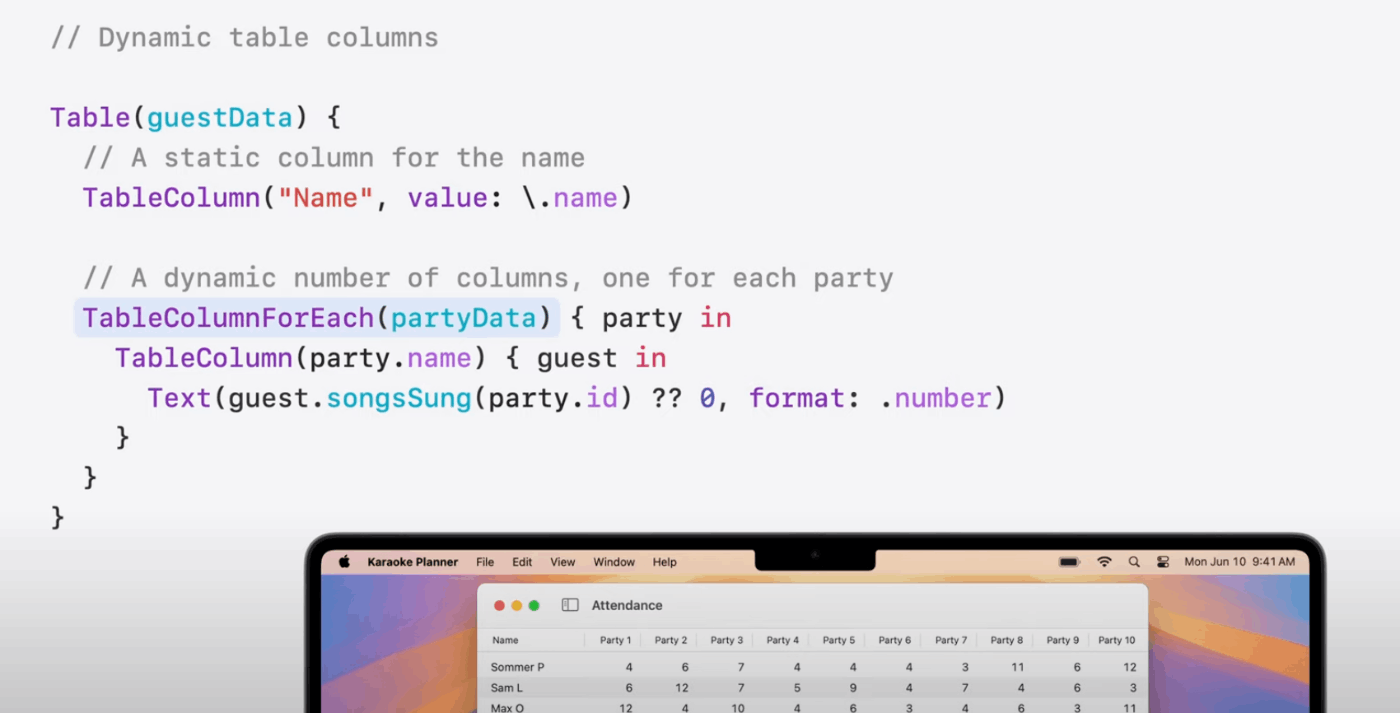Viewport: 1400px width, 713px height.
Task: Click Sam L's Party 5 value 9
Action: [853, 688]
